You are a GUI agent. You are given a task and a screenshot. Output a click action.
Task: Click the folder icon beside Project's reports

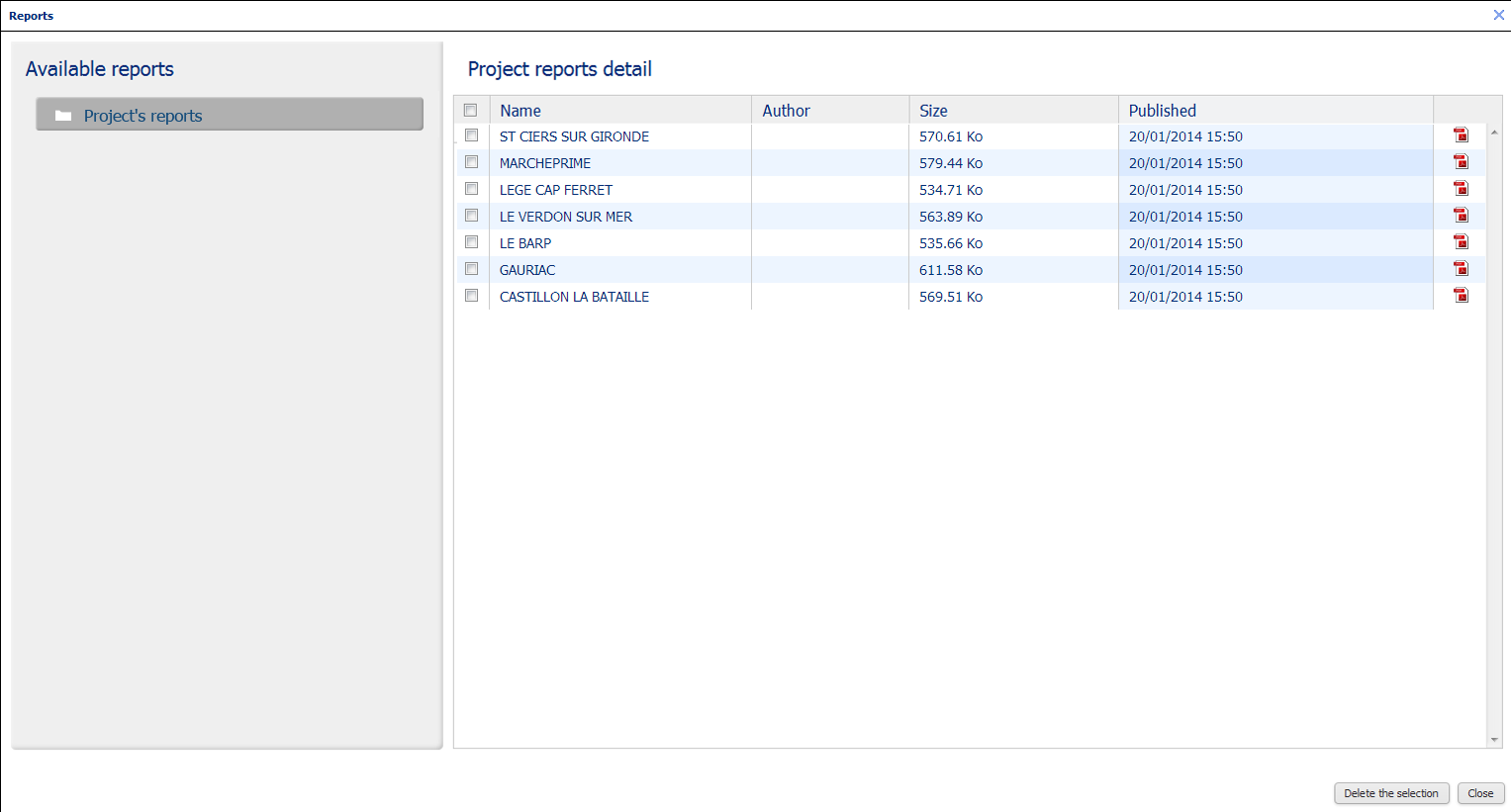63,116
